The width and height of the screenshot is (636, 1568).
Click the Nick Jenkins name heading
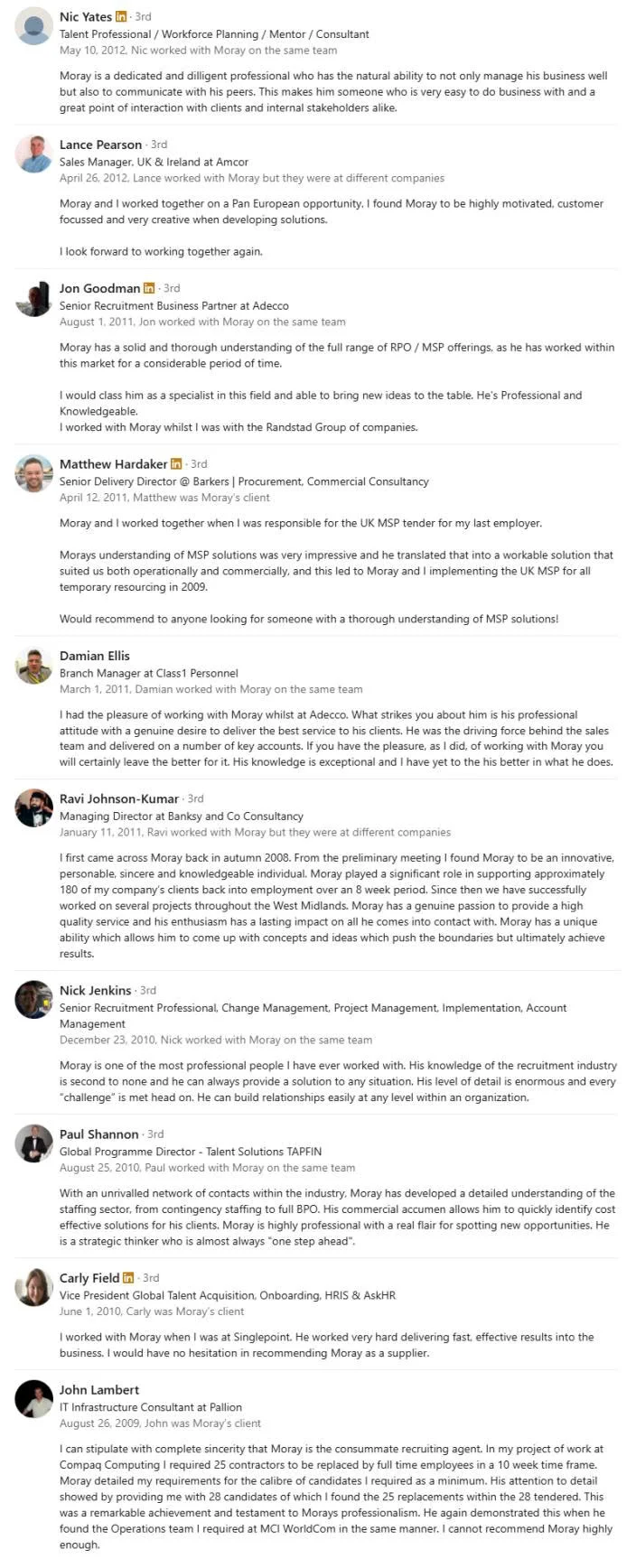pyautogui.click(x=95, y=990)
